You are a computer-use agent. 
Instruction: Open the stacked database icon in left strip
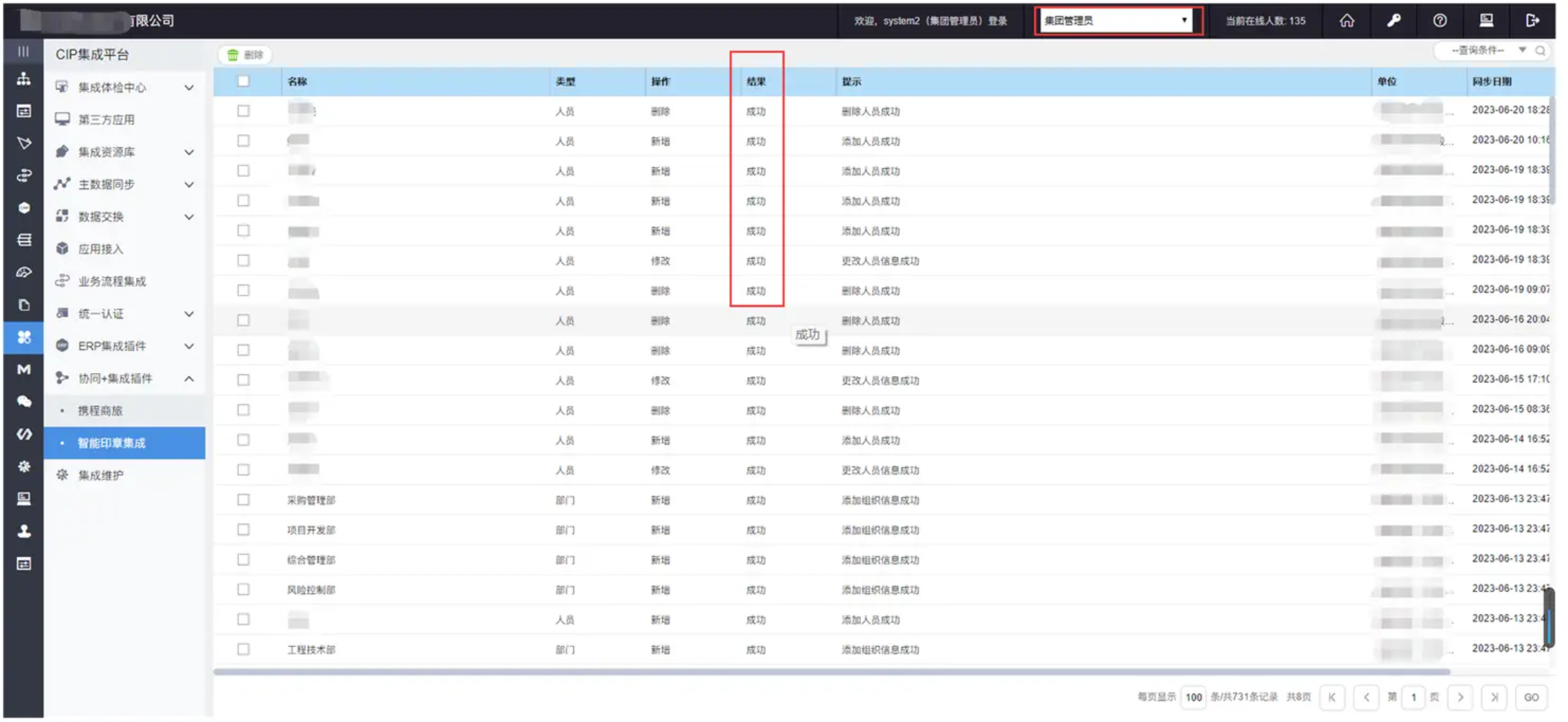(23, 240)
